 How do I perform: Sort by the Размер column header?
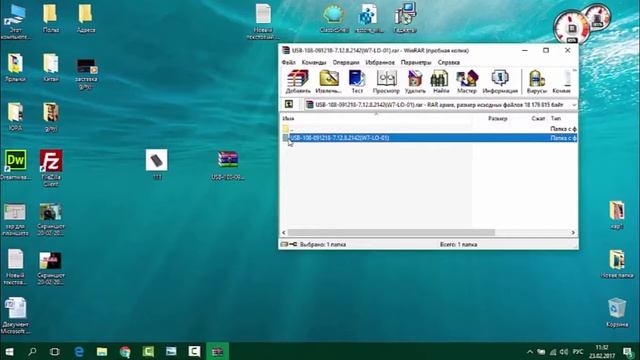pyautogui.click(x=498, y=118)
